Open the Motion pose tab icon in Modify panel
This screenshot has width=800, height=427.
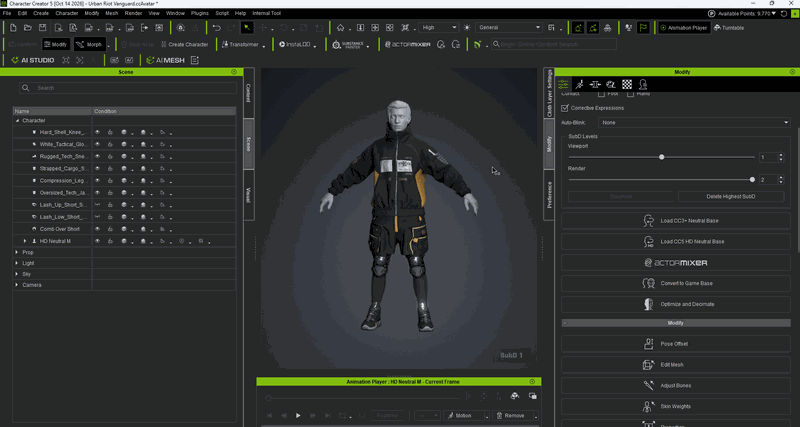coord(579,85)
